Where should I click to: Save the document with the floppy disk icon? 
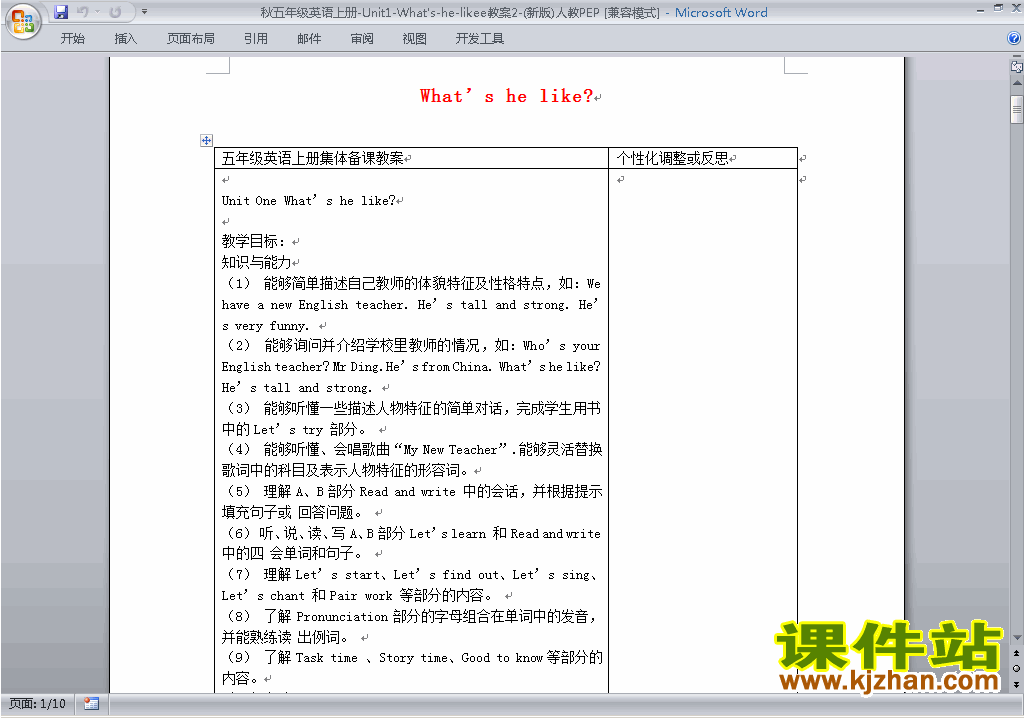[61, 12]
